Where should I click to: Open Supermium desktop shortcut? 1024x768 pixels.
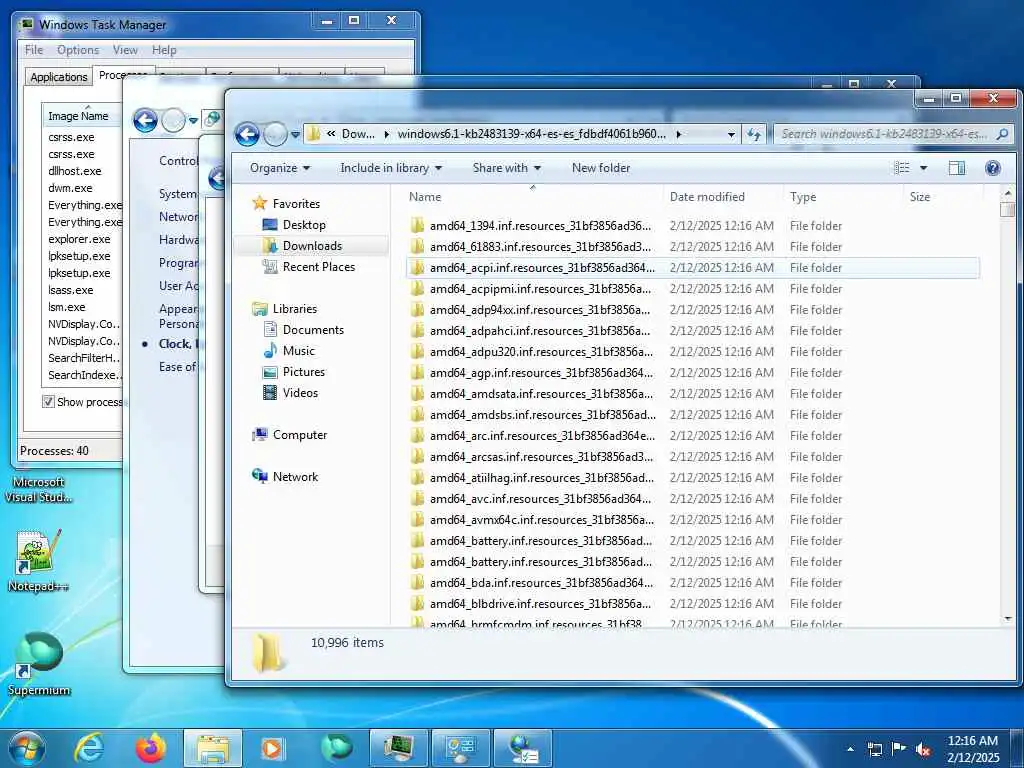(x=39, y=664)
